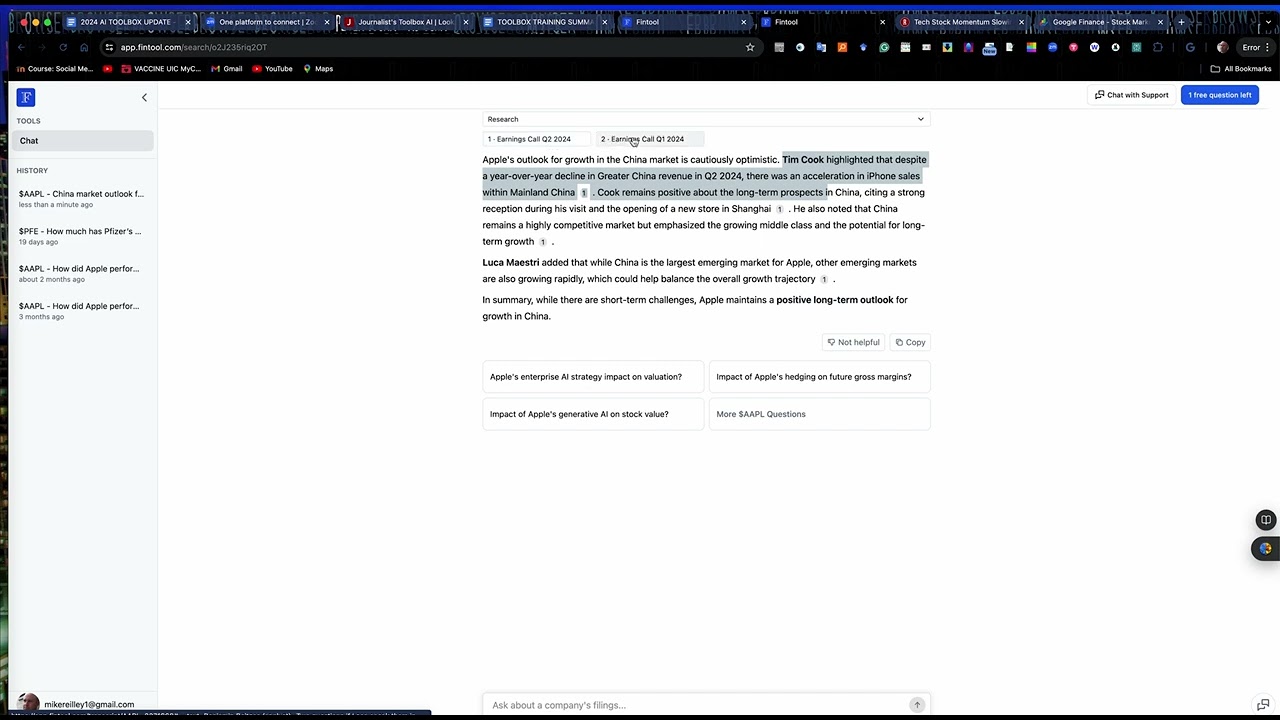Open the $AAPL China market outlook history item
Viewport: 1280px width, 720px height.
[x=82, y=198]
